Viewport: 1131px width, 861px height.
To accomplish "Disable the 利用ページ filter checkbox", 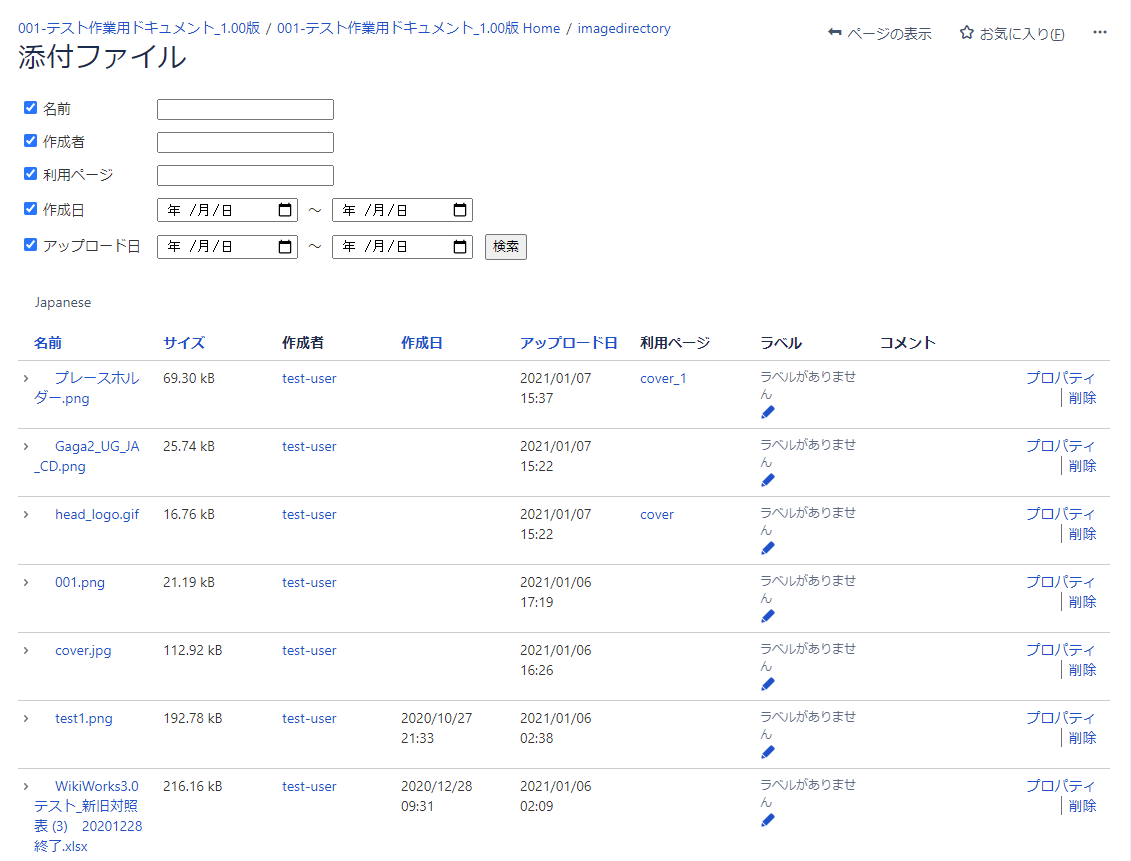I will pos(31,174).
